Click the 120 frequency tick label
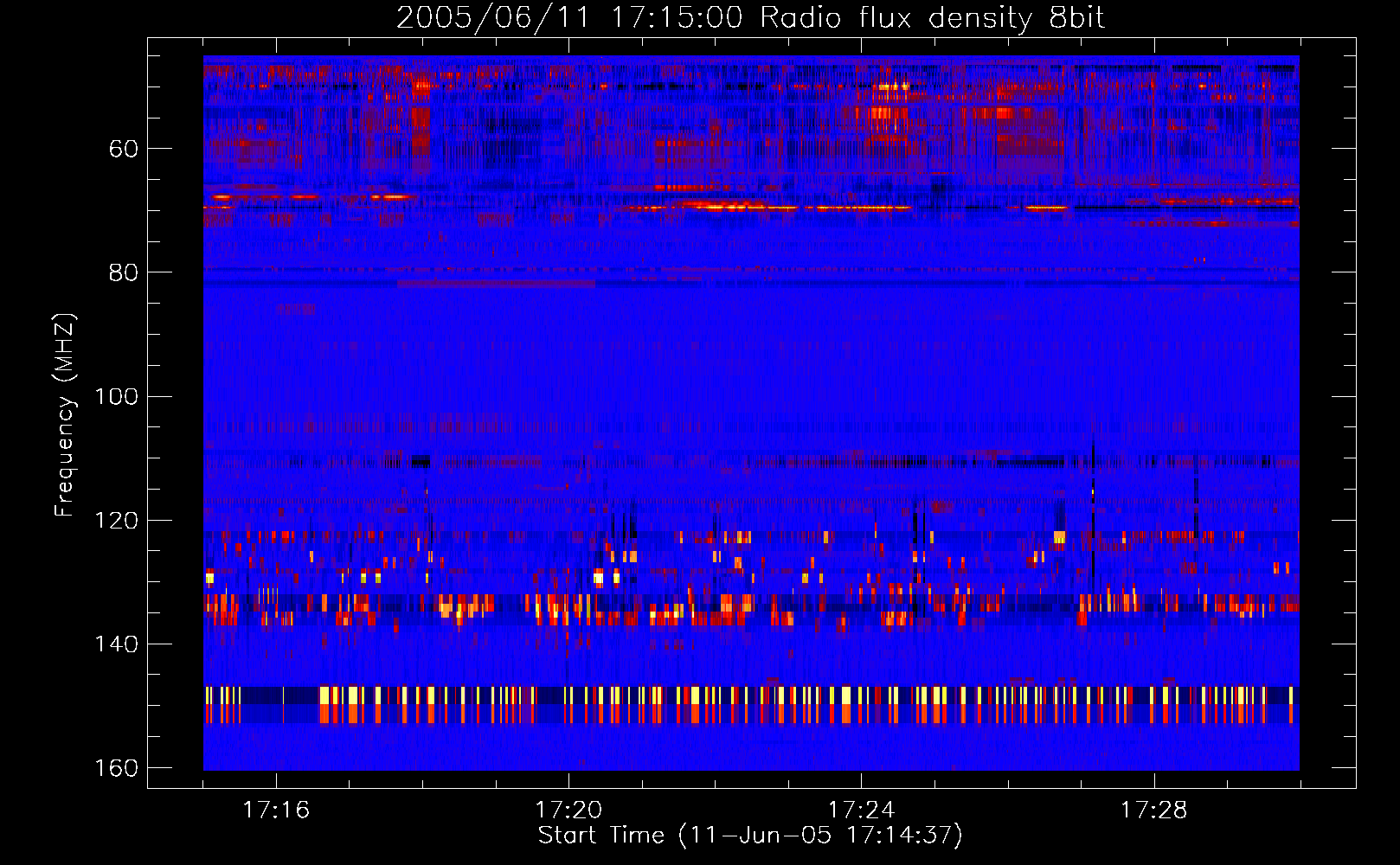This screenshot has width=1400, height=865. point(116,521)
